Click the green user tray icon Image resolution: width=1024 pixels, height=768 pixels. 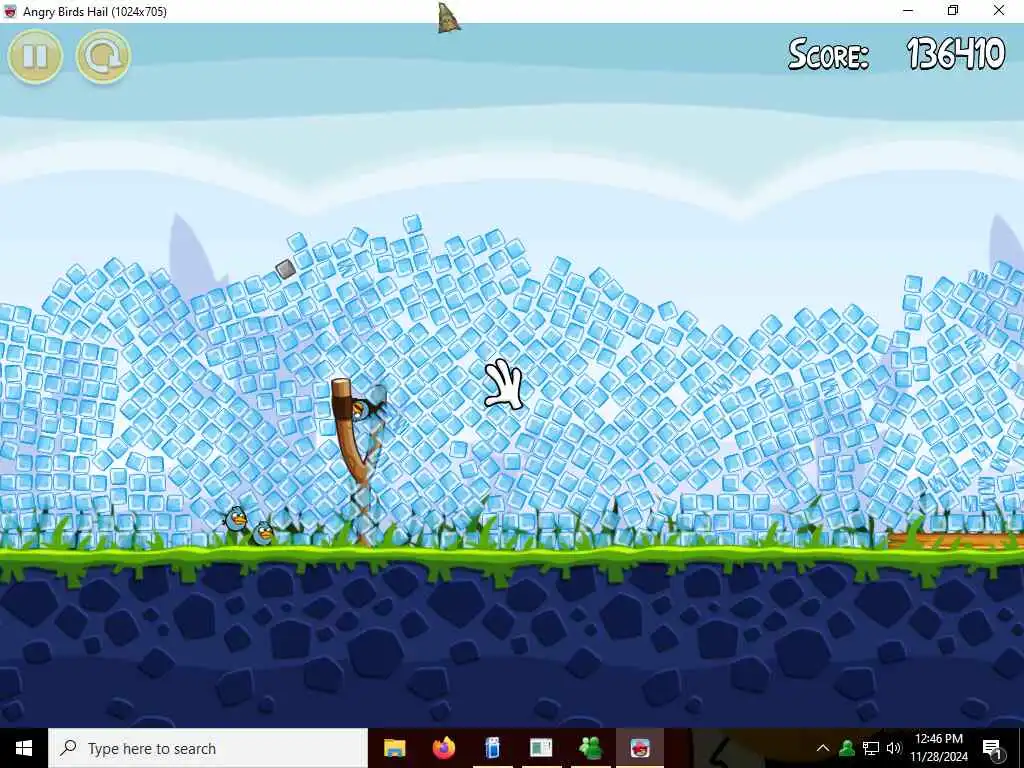tap(847, 748)
